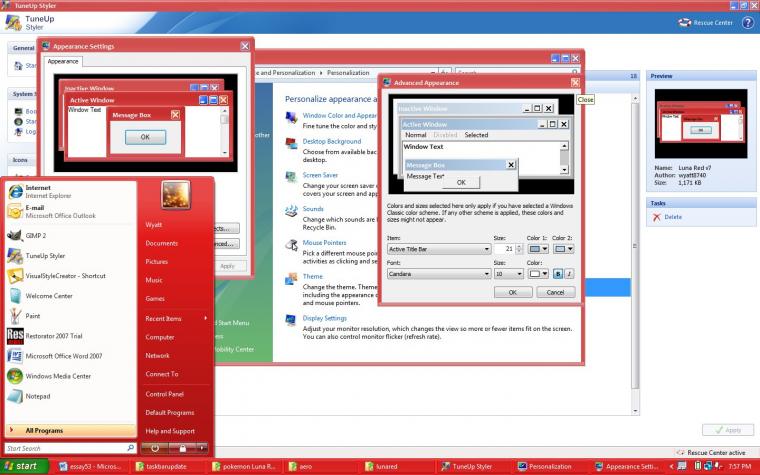Launch Restorator 2007 Trial
The width and height of the screenshot is (760, 475).
(50, 334)
